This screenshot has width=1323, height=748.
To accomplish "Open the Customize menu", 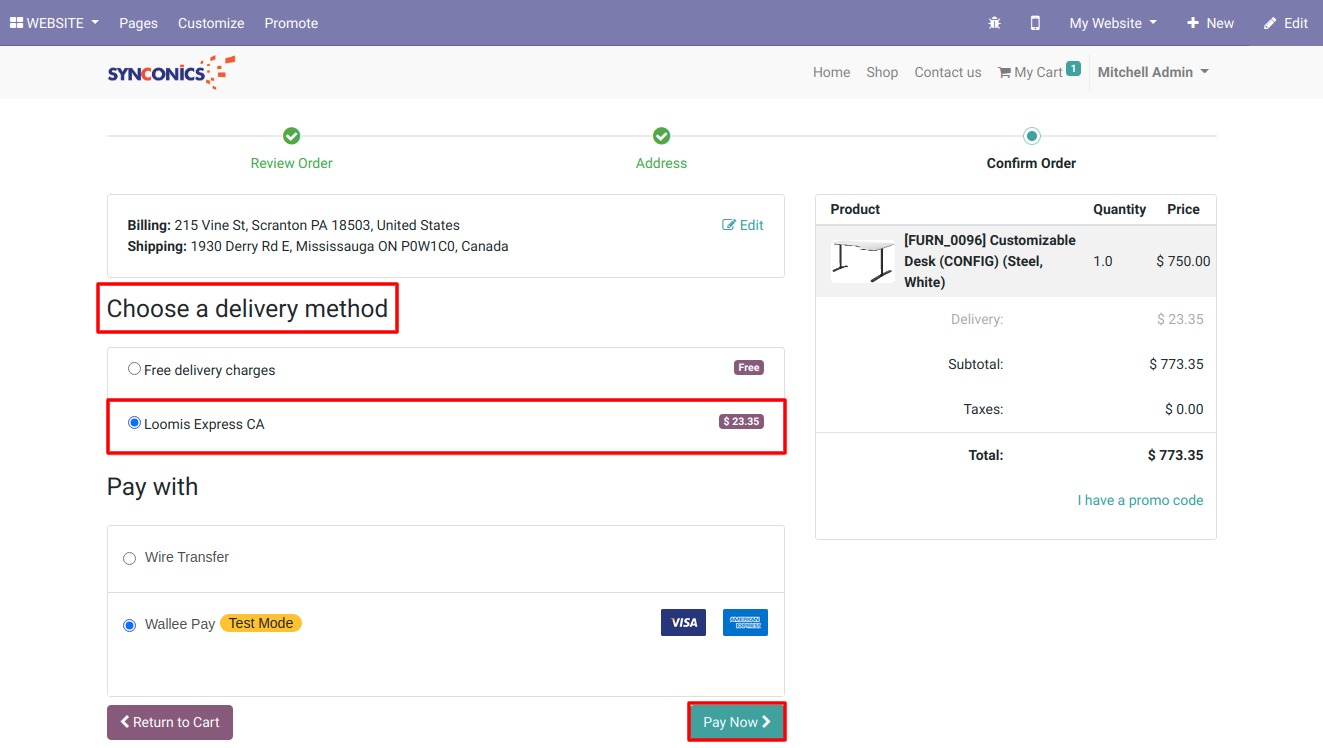I will (211, 23).
